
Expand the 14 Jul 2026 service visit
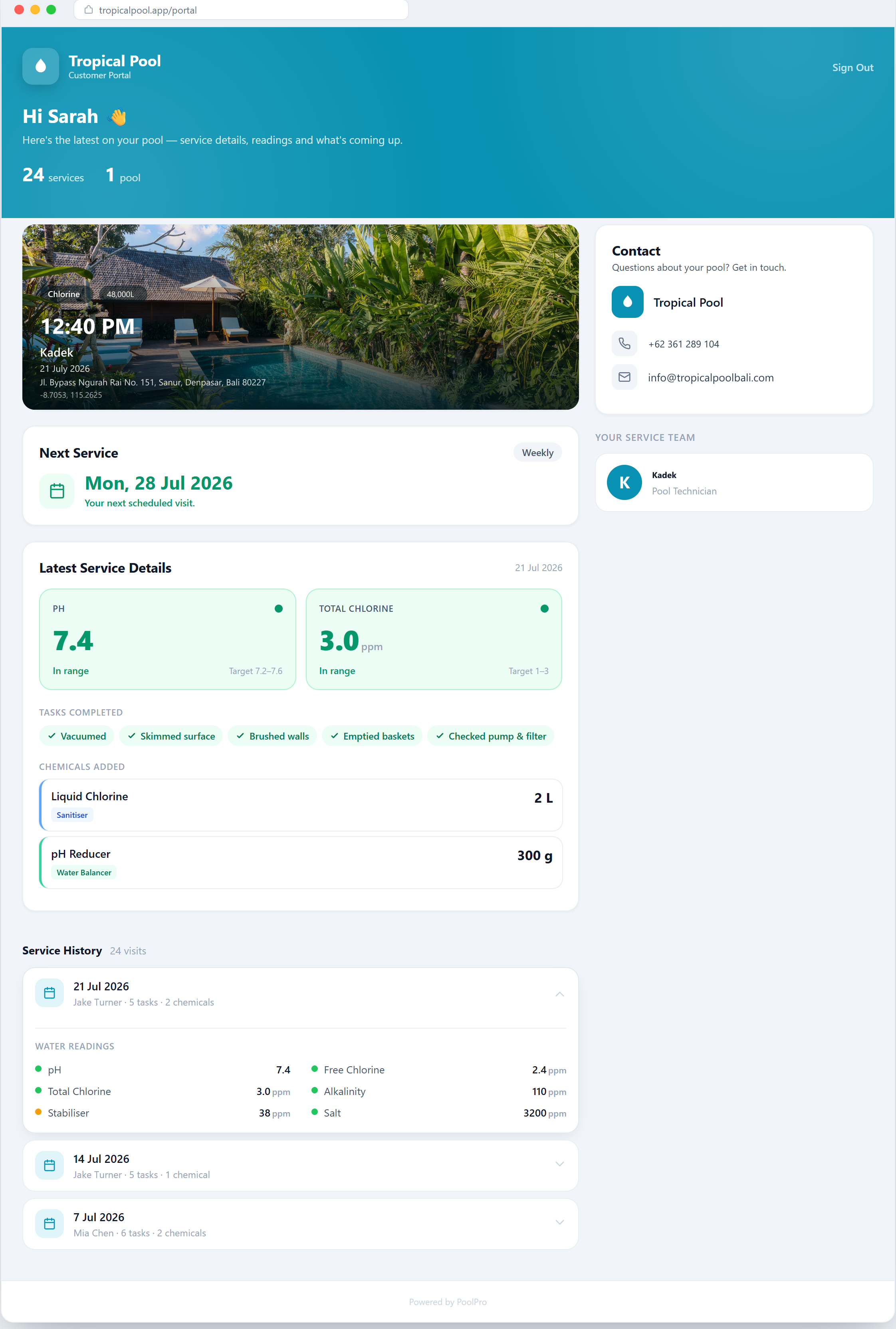point(560,1164)
